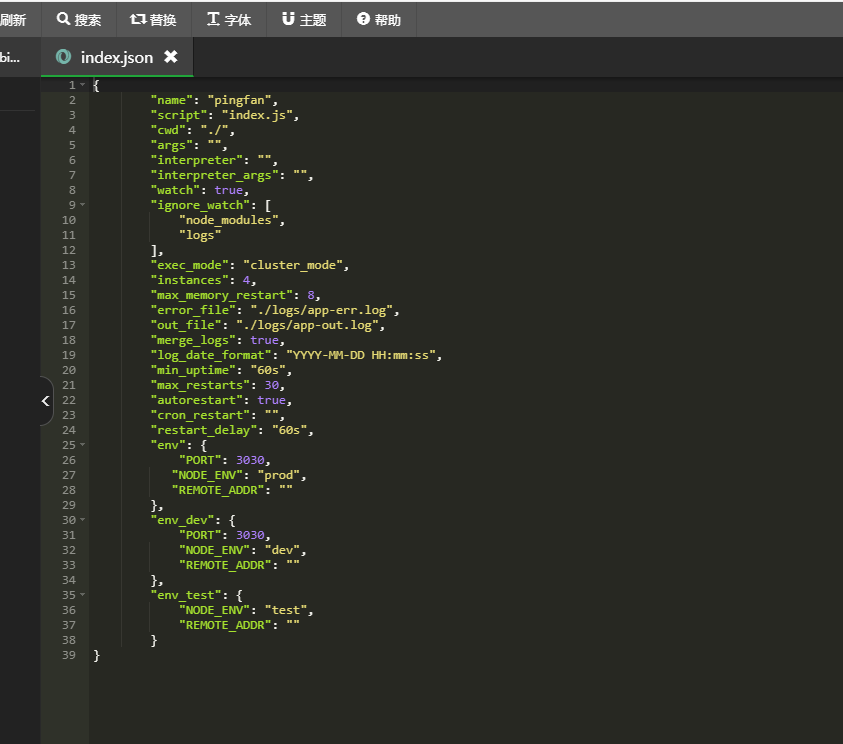843x744 pixels.
Task: Click the "interpreter_args" key
Action: coord(214,176)
